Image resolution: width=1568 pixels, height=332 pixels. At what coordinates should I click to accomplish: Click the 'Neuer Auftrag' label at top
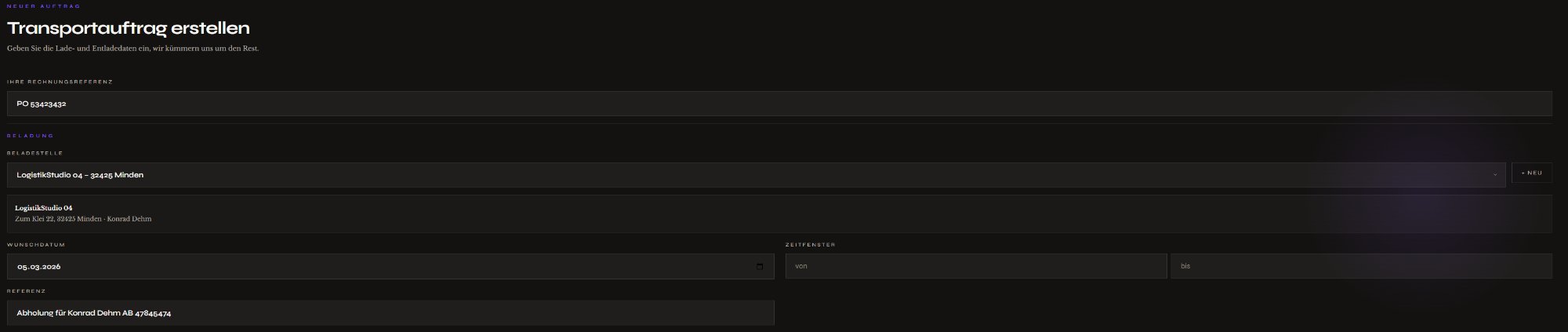(x=44, y=6)
